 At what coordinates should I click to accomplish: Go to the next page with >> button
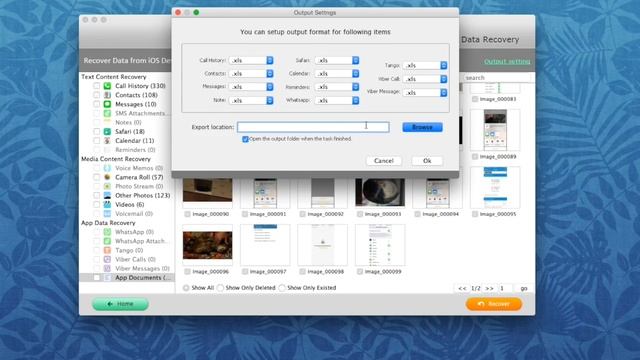(489, 288)
